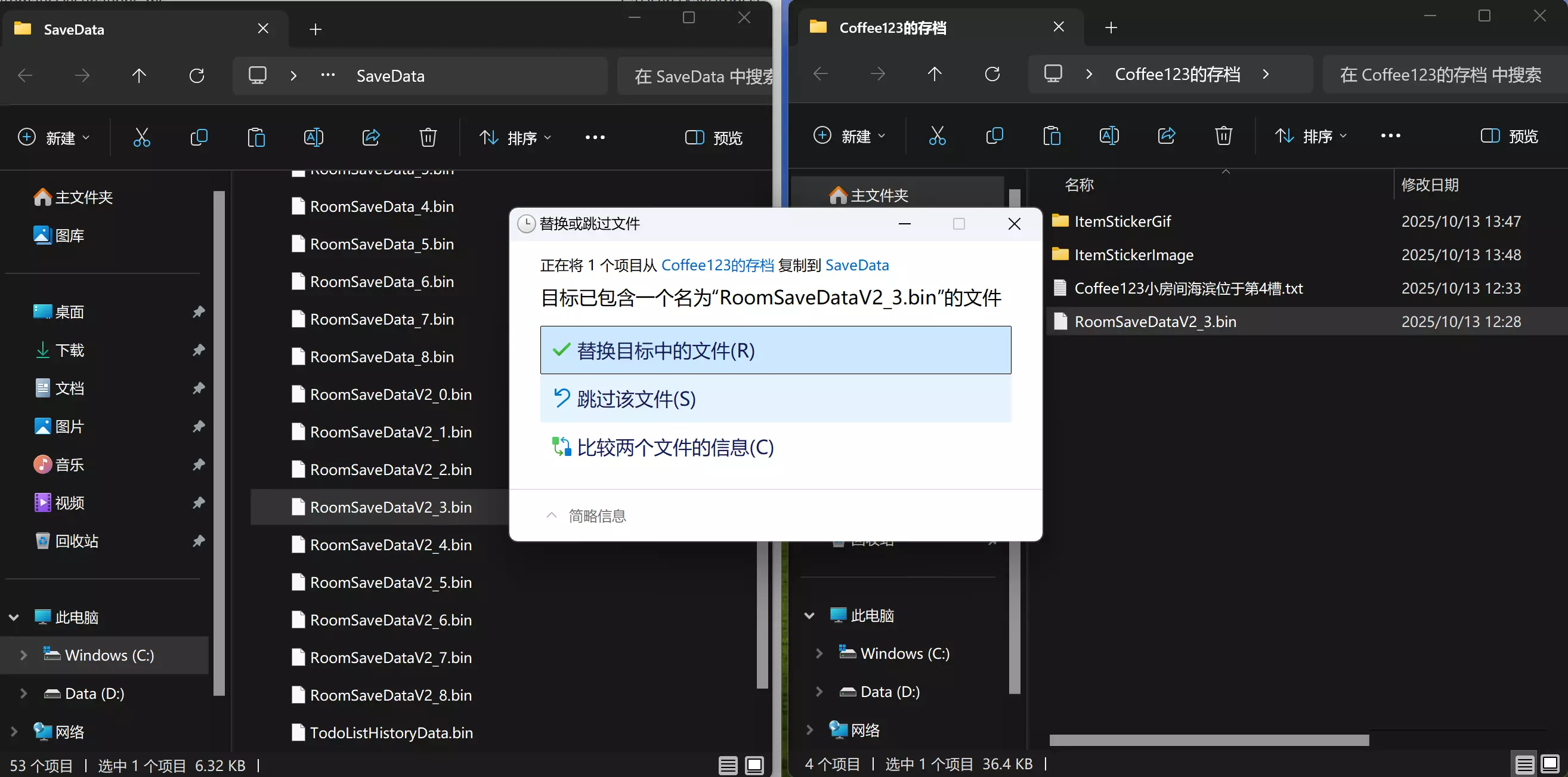Switch Coffee123 window to details list view
This screenshot has width=1568, height=777.
(x=1524, y=764)
